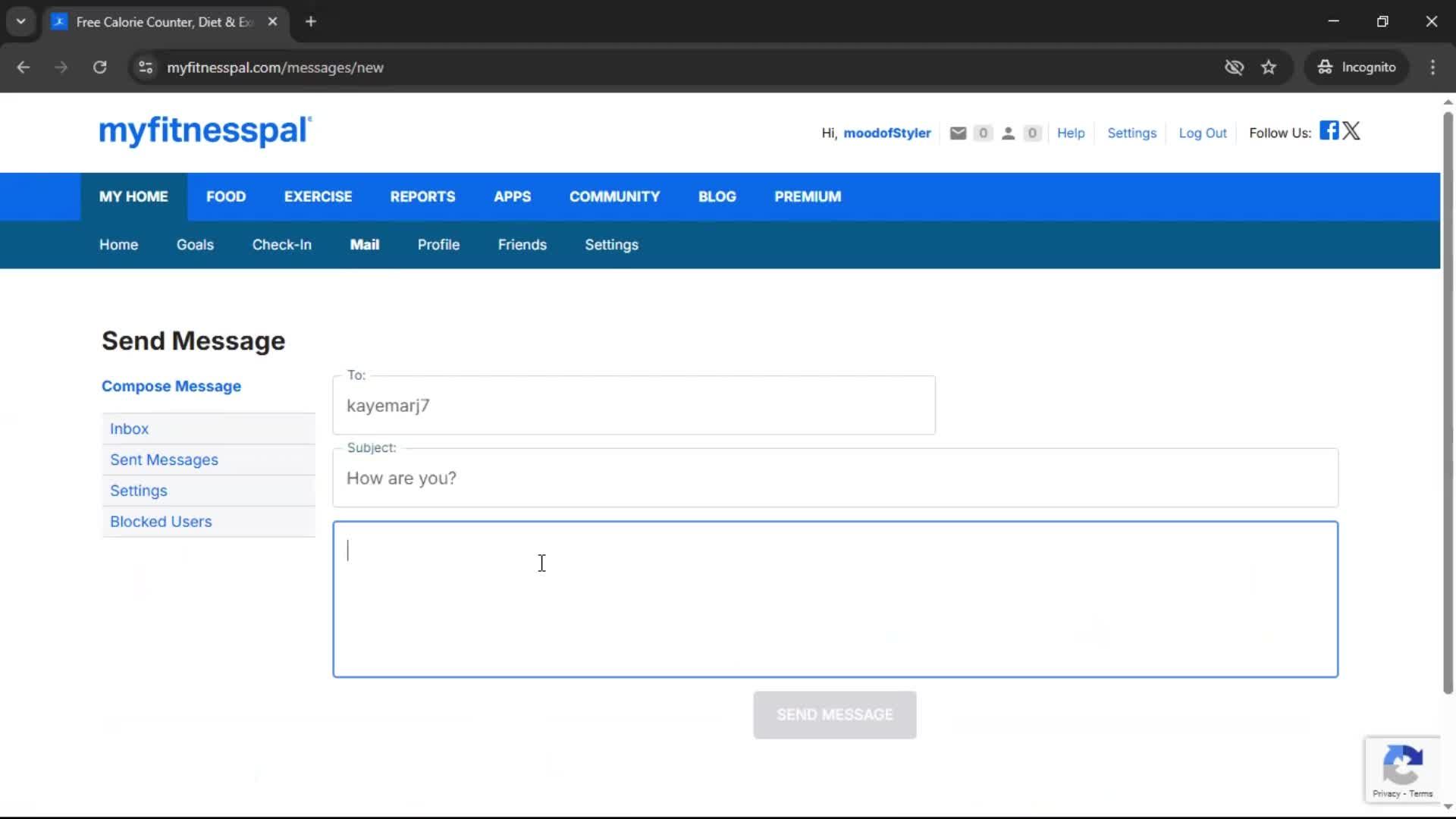This screenshot has height=819, width=1456.
Task: Click the browser back arrow
Action: coord(24,67)
